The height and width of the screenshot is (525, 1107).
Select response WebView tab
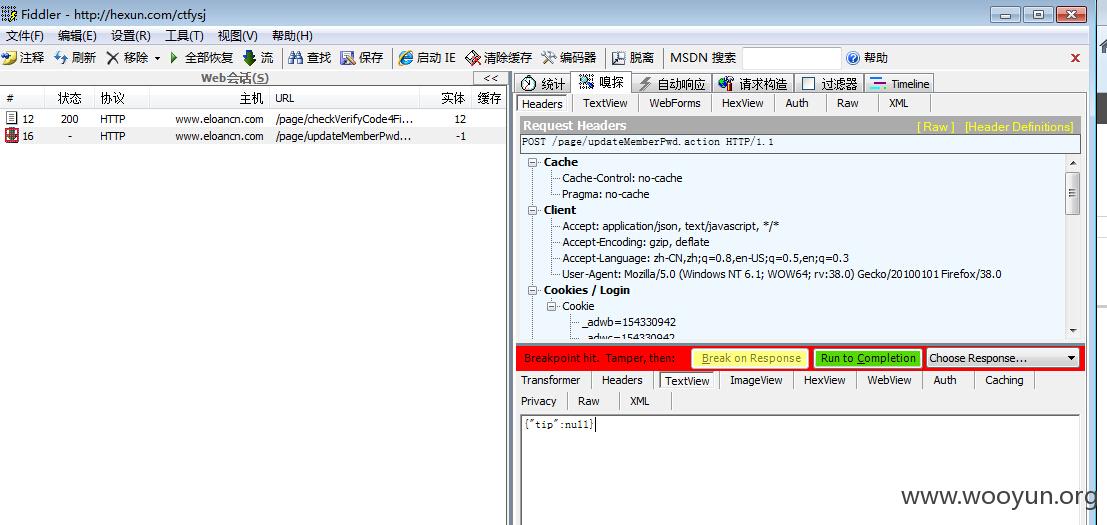pyautogui.click(x=889, y=380)
